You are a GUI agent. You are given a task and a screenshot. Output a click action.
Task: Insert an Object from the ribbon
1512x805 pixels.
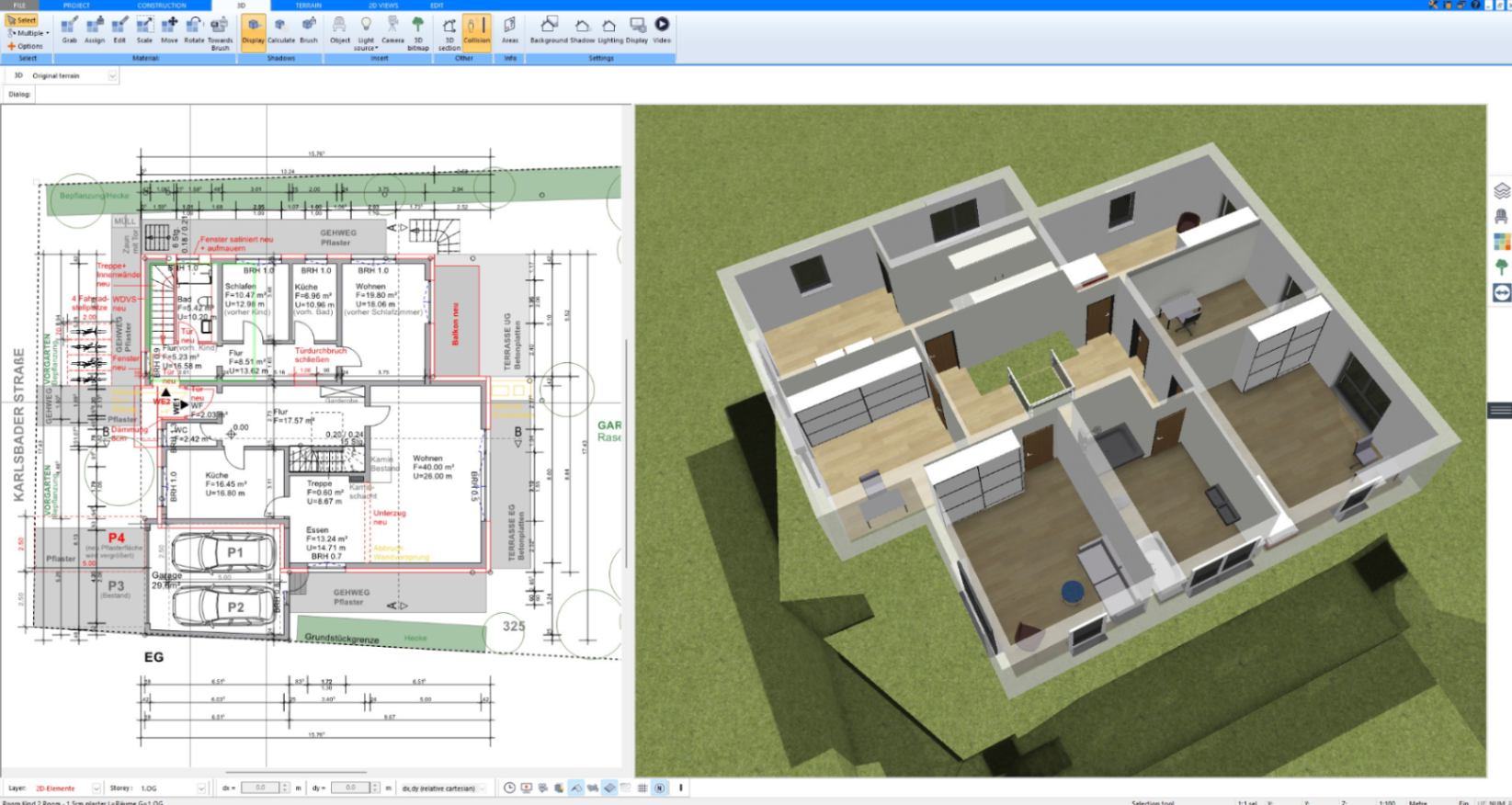coord(340,30)
